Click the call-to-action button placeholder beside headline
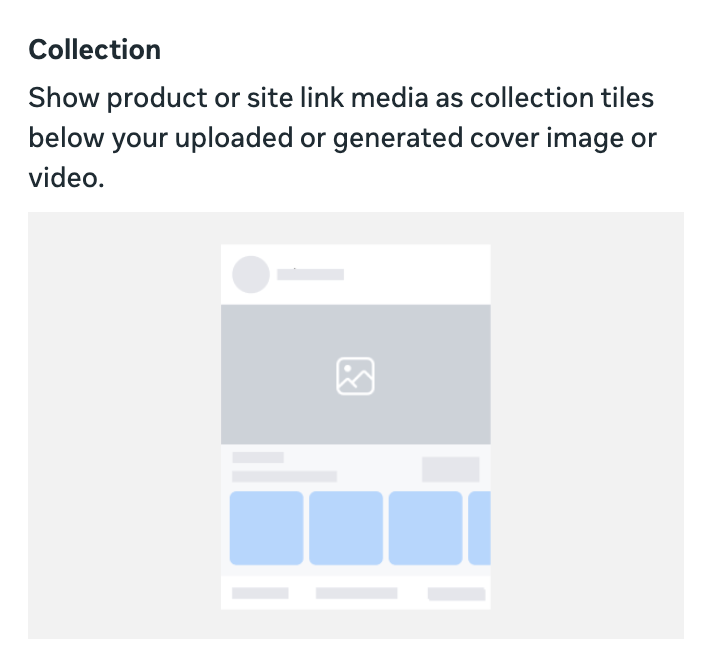Viewport: 712px width, 664px height. [450, 469]
